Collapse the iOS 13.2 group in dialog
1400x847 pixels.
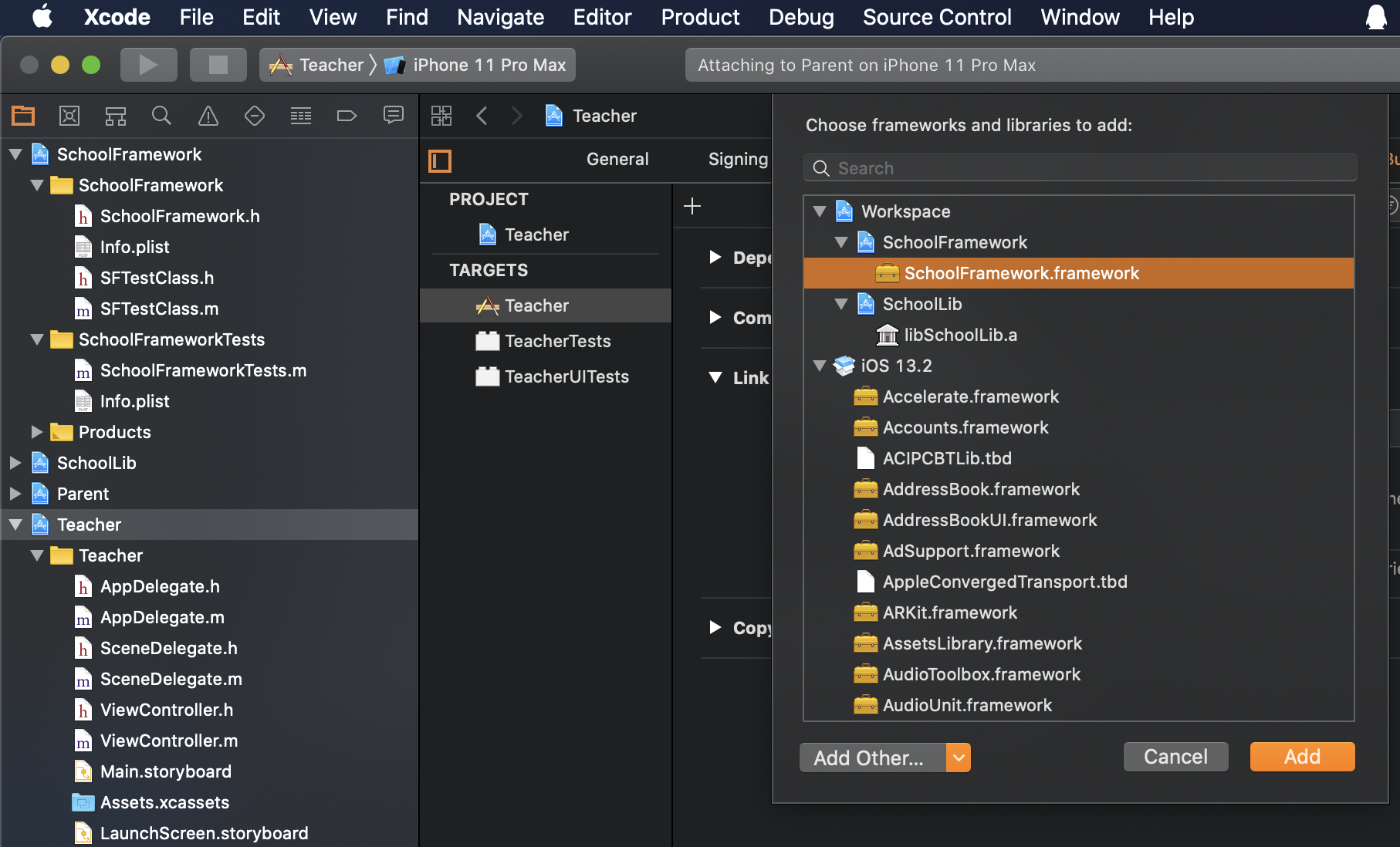[x=820, y=366]
